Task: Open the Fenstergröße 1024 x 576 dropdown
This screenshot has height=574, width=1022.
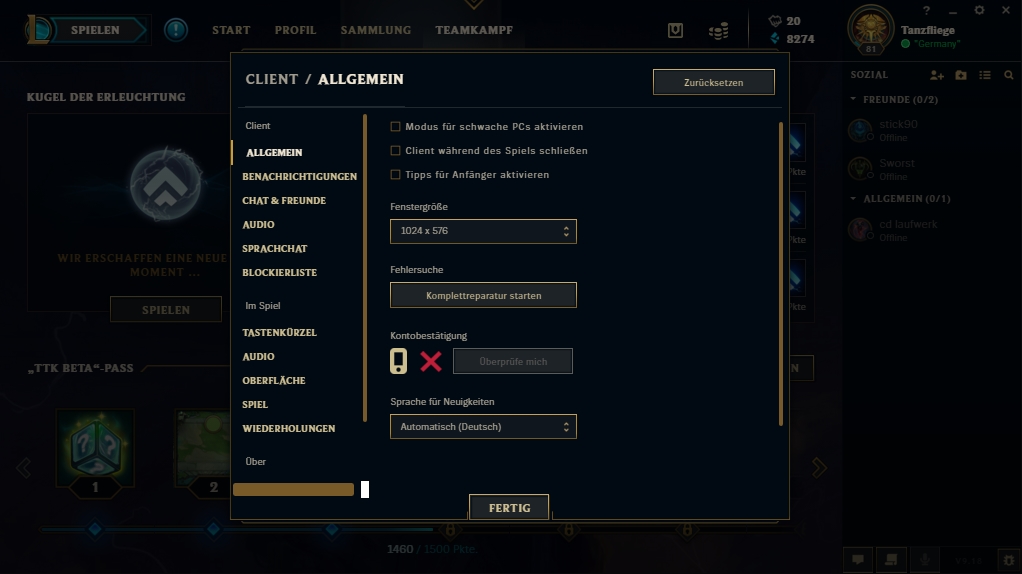Action: click(483, 231)
